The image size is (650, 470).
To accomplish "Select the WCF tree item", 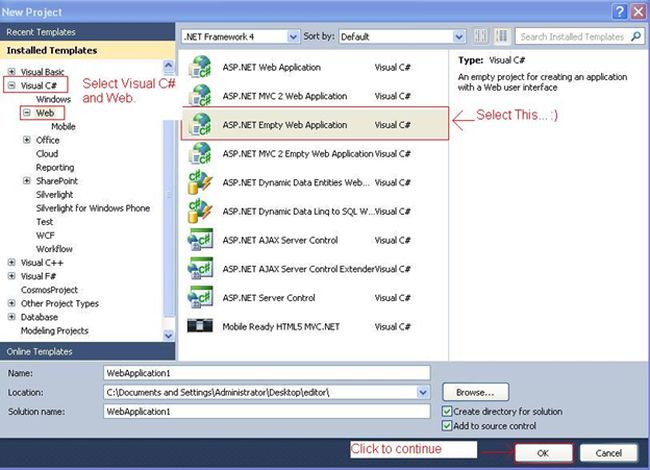I will (45, 235).
